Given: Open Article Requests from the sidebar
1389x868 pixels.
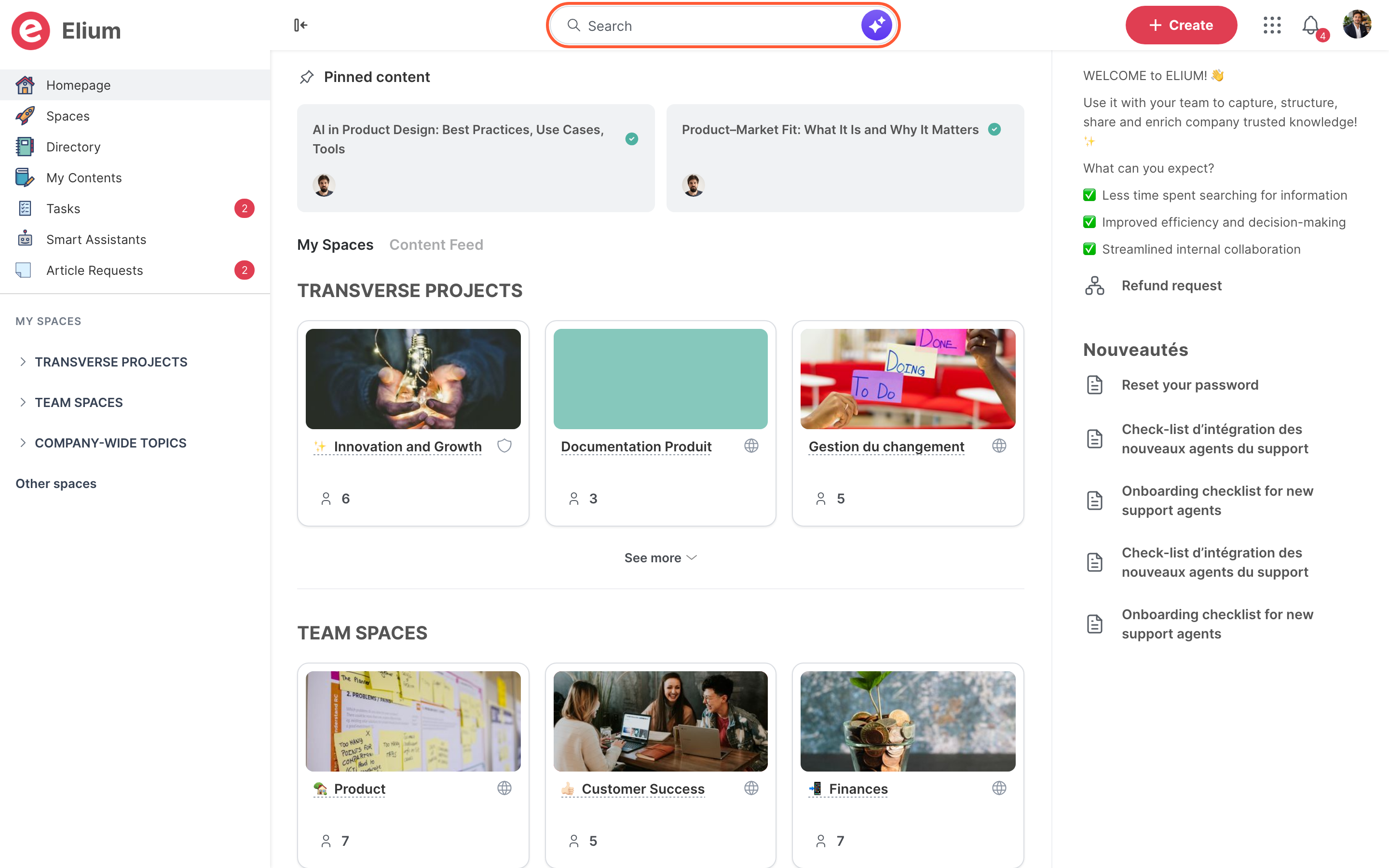Looking at the screenshot, I should [135, 271].
